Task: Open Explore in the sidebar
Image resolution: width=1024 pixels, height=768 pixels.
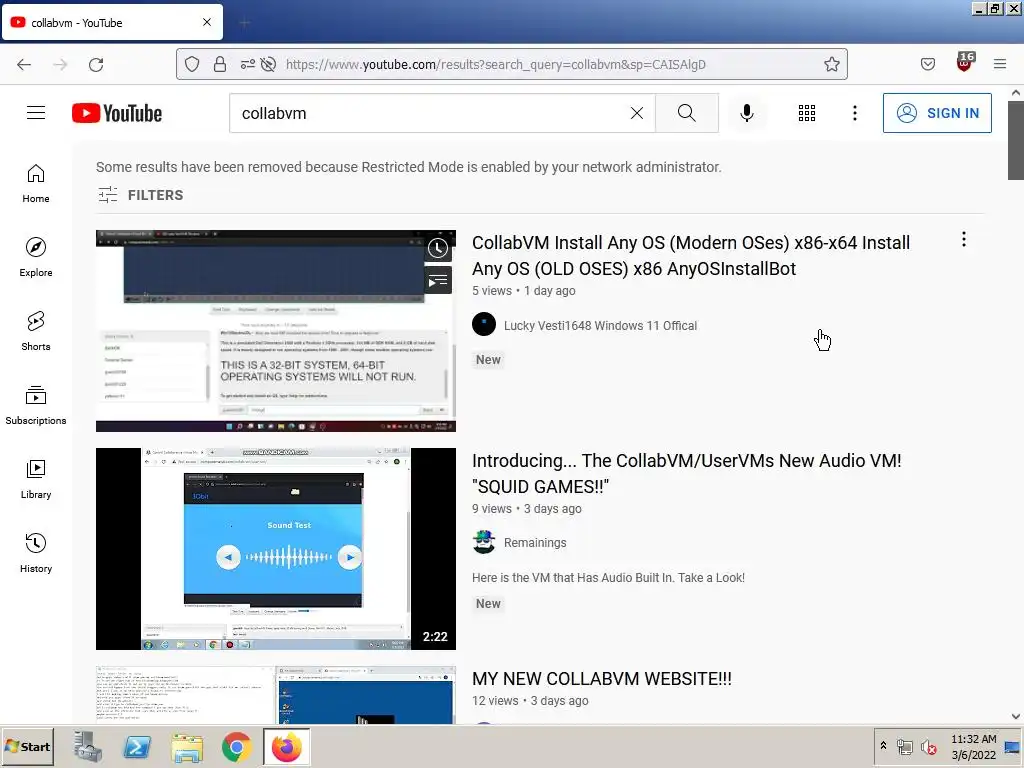Action: point(36,257)
